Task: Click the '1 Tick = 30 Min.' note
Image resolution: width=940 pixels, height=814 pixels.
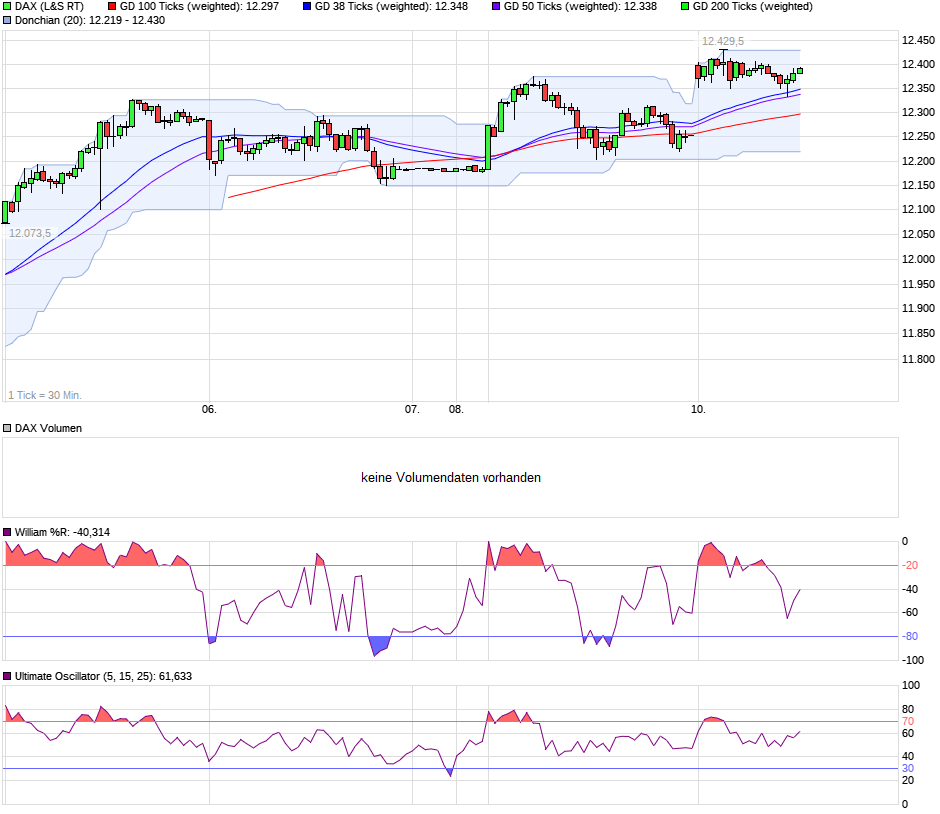Action: point(45,395)
